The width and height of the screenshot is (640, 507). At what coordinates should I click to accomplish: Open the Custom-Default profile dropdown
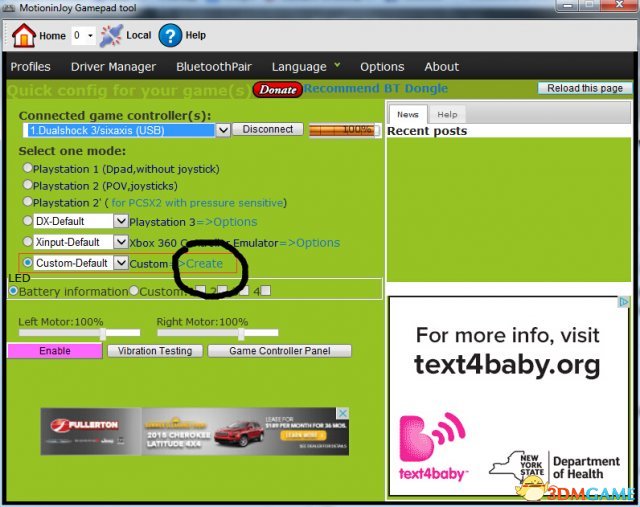pos(120,262)
